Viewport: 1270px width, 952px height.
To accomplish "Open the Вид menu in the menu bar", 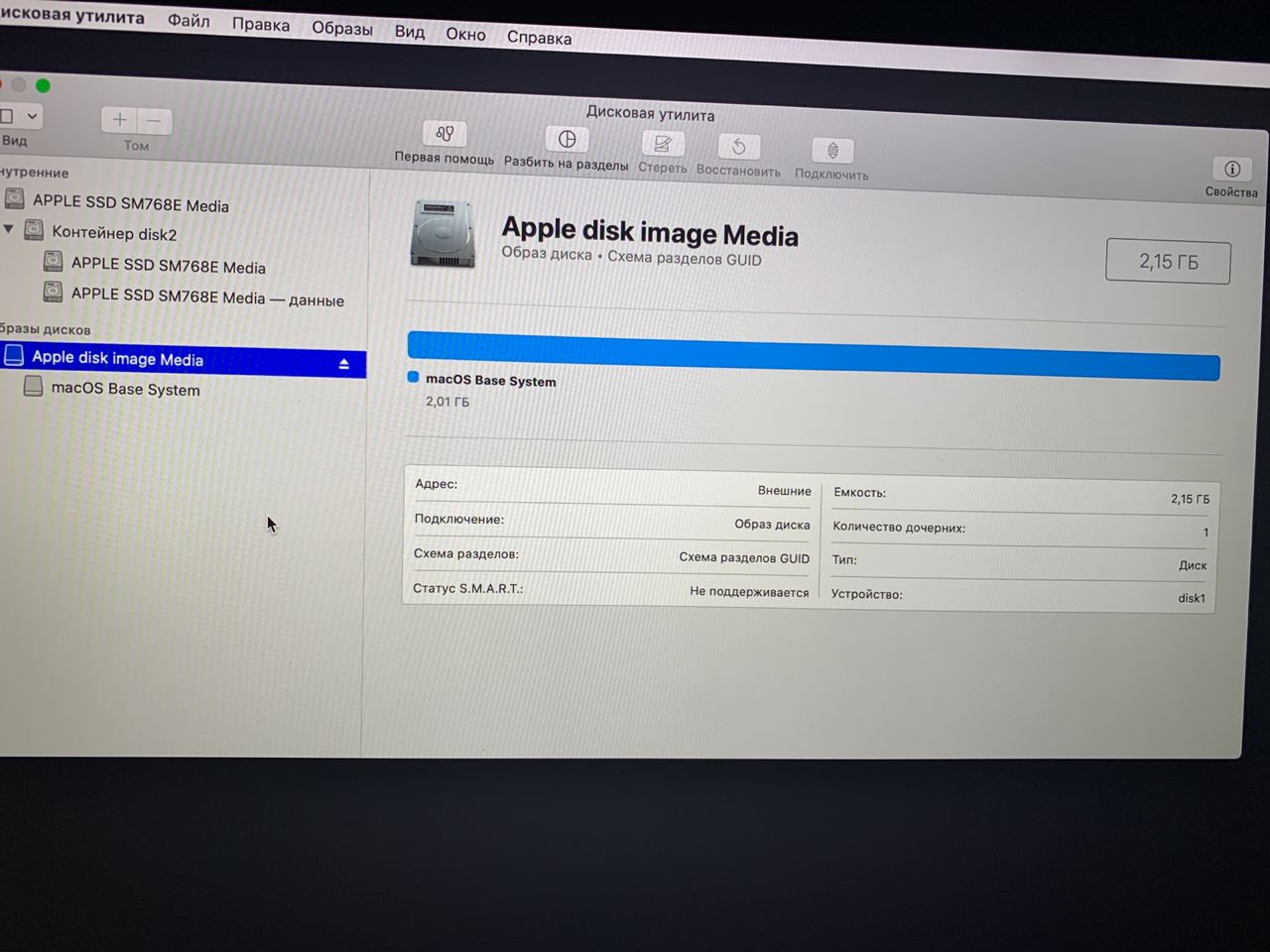I will click(x=410, y=31).
